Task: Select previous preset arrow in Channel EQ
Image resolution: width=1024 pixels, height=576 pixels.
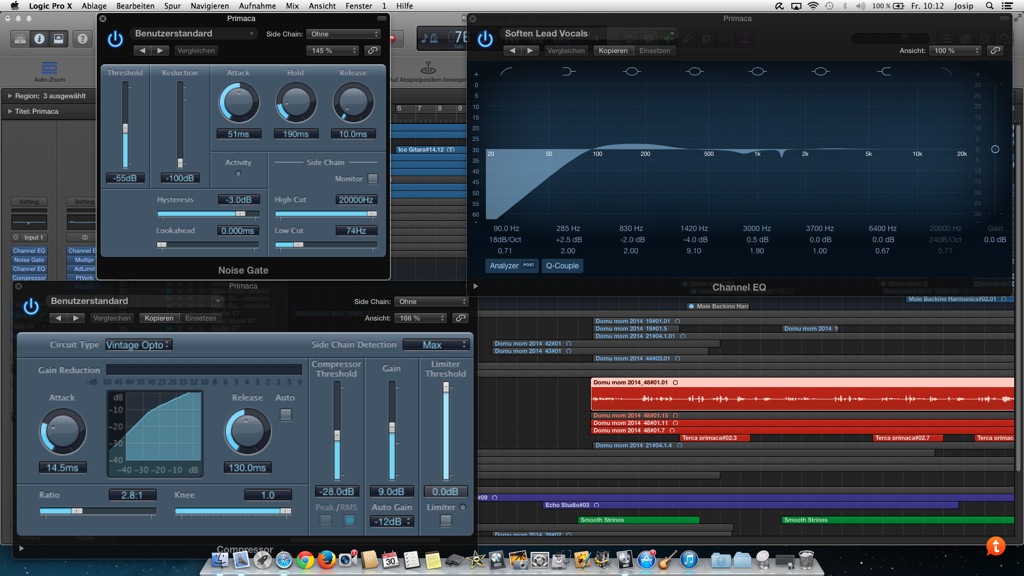Action: pos(513,50)
